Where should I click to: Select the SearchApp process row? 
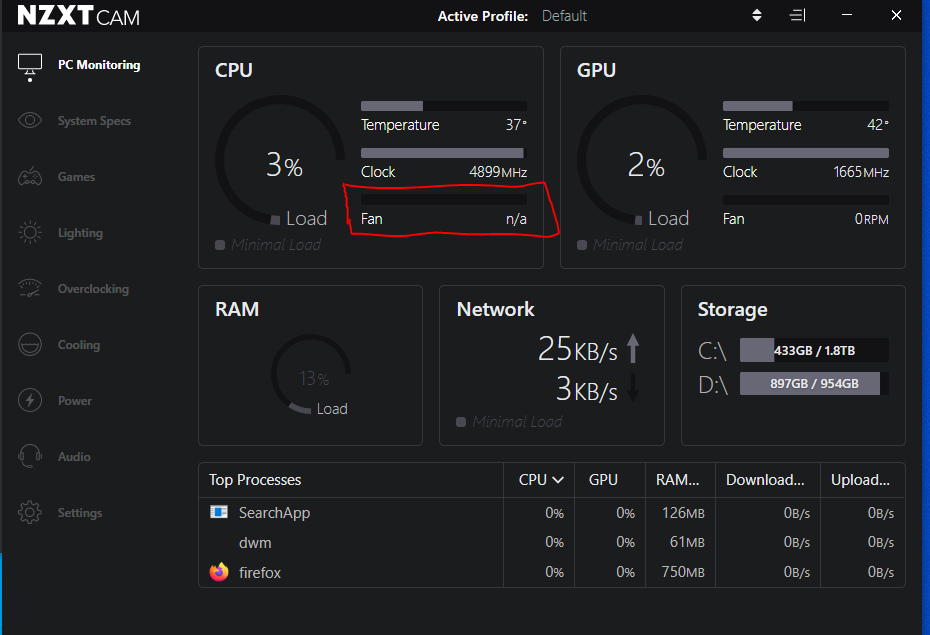[552, 513]
